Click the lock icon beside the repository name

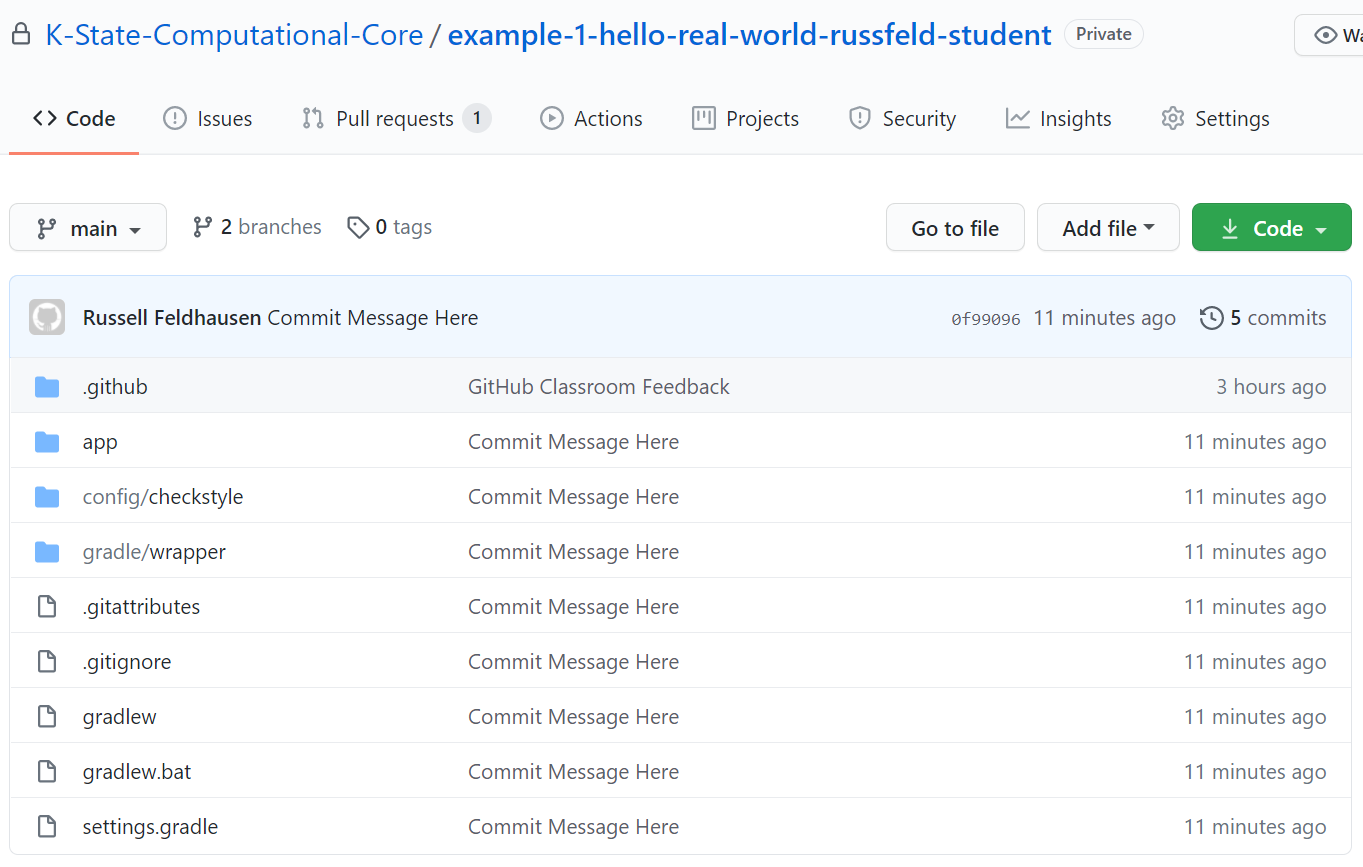(x=20, y=35)
